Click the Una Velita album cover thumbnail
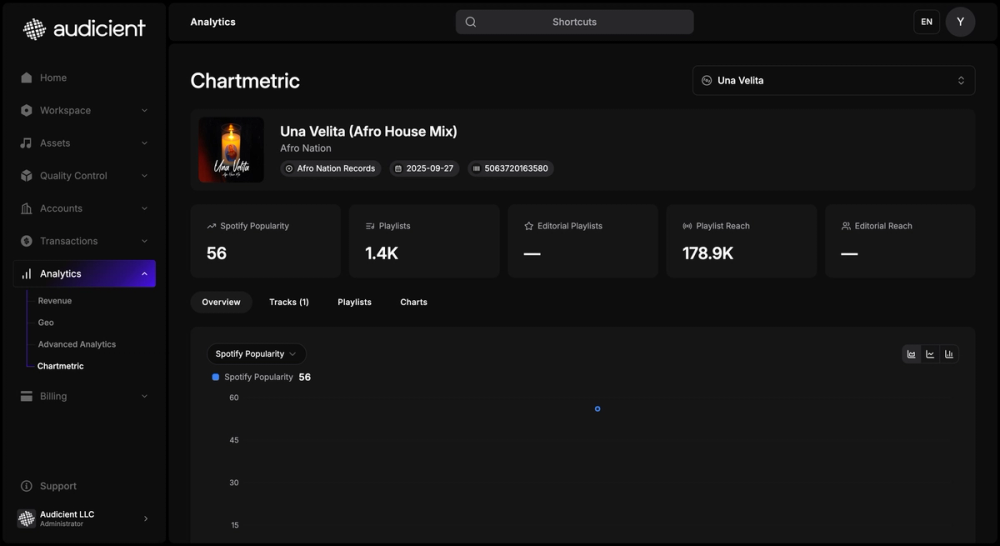This screenshot has height=546, width=1000. pyautogui.click(x=231, y=150)
